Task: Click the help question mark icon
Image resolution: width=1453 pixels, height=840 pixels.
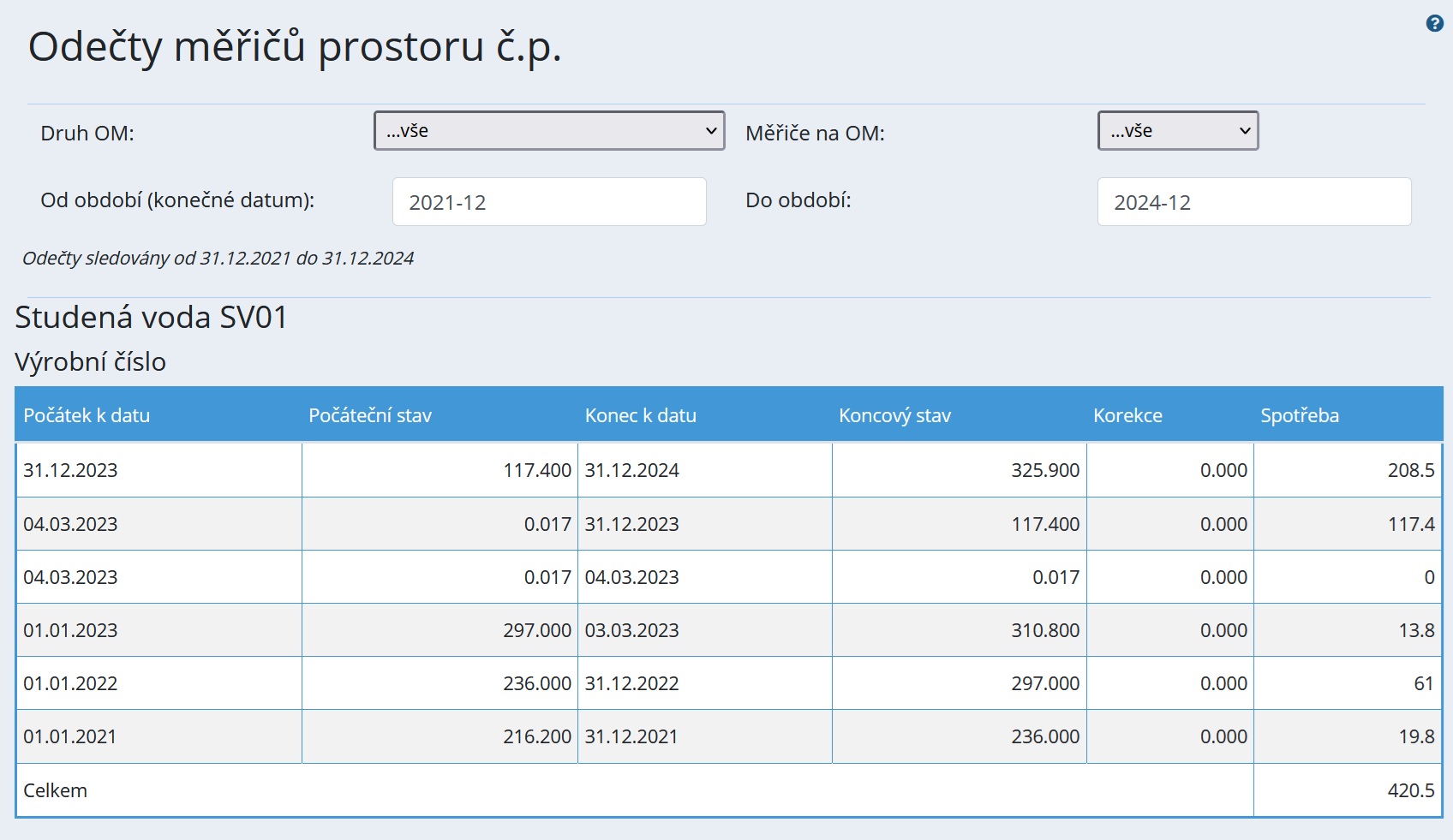Action: click(x=1434, y=24)
